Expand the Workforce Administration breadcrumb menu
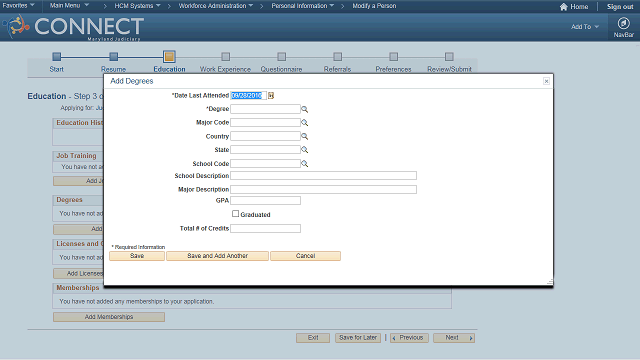The width and height of the screenshot is (640, 360). click(x=216, y=6)
